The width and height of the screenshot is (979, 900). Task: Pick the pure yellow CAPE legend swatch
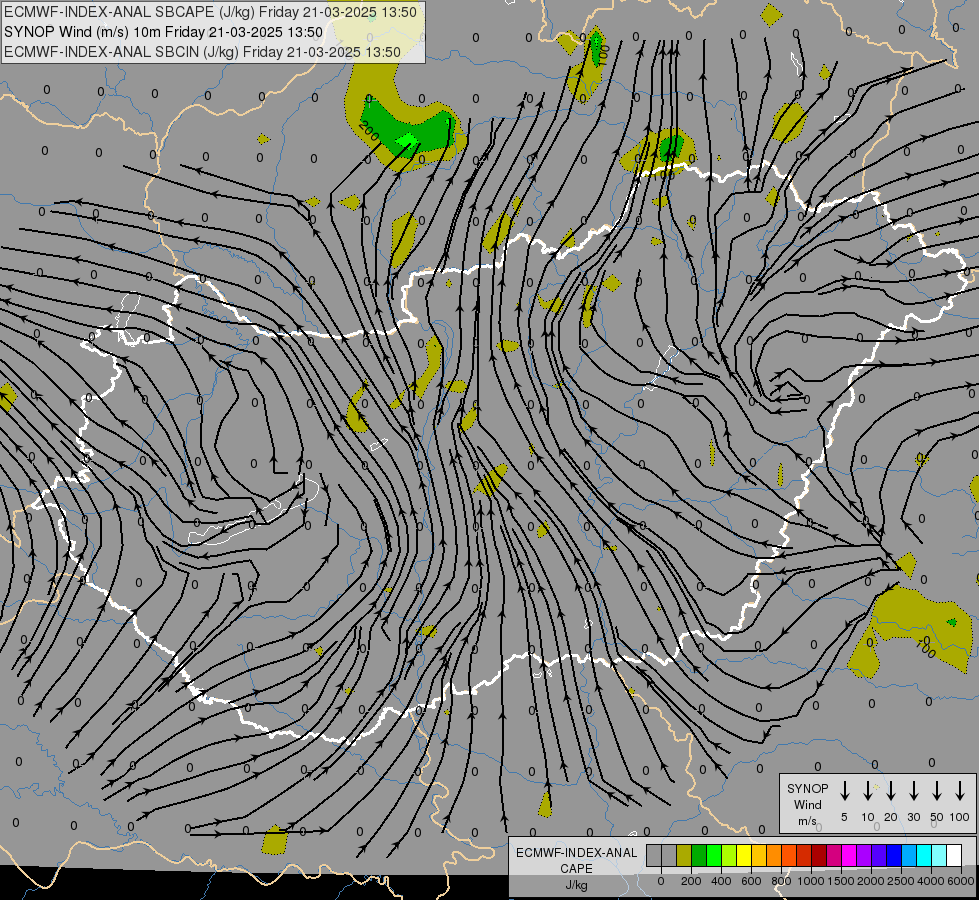pyautogui.click(x=744, y=855)
